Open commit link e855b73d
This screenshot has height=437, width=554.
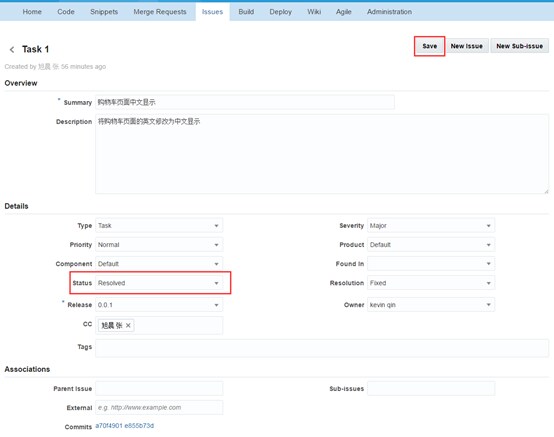(x=139, y=426)
